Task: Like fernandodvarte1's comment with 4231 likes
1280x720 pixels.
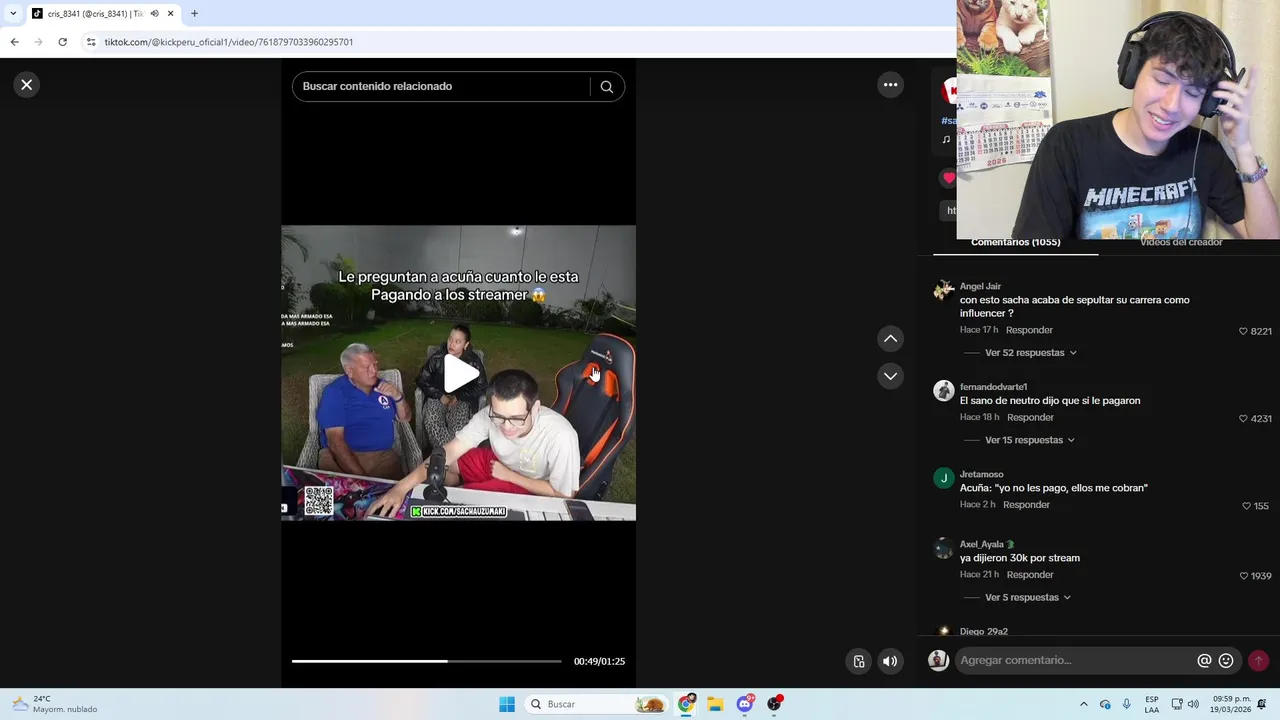Action: tap(1243, 419)
